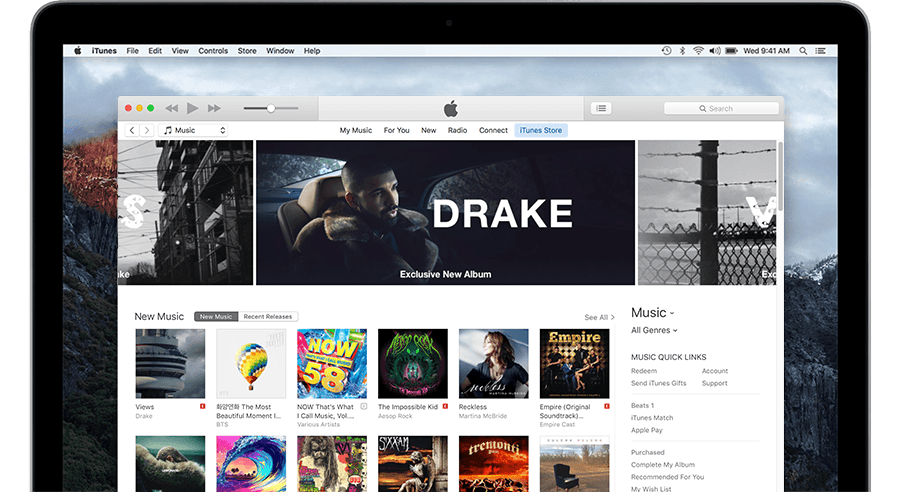Viewport: 900px width, 492px height.
Task: Go forward with the right chevron button
Action: [x=146, y=130]
